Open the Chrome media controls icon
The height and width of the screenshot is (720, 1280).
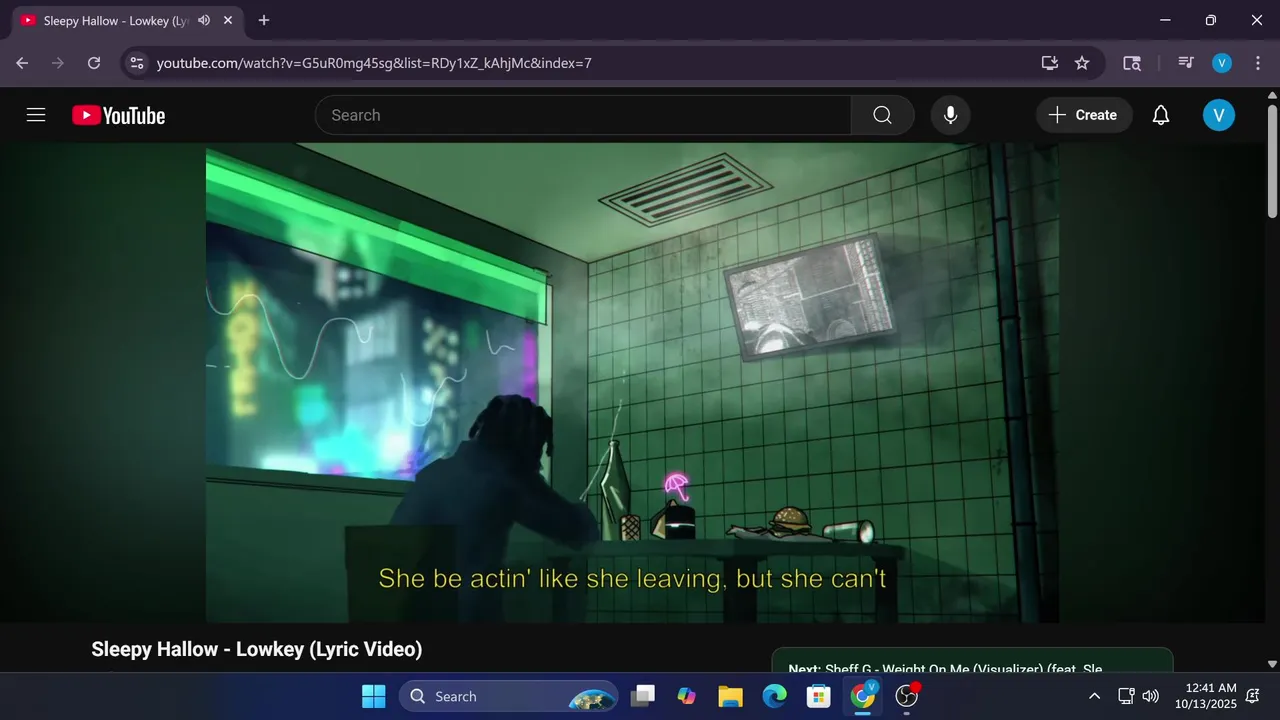click(x=1186, y=63)
